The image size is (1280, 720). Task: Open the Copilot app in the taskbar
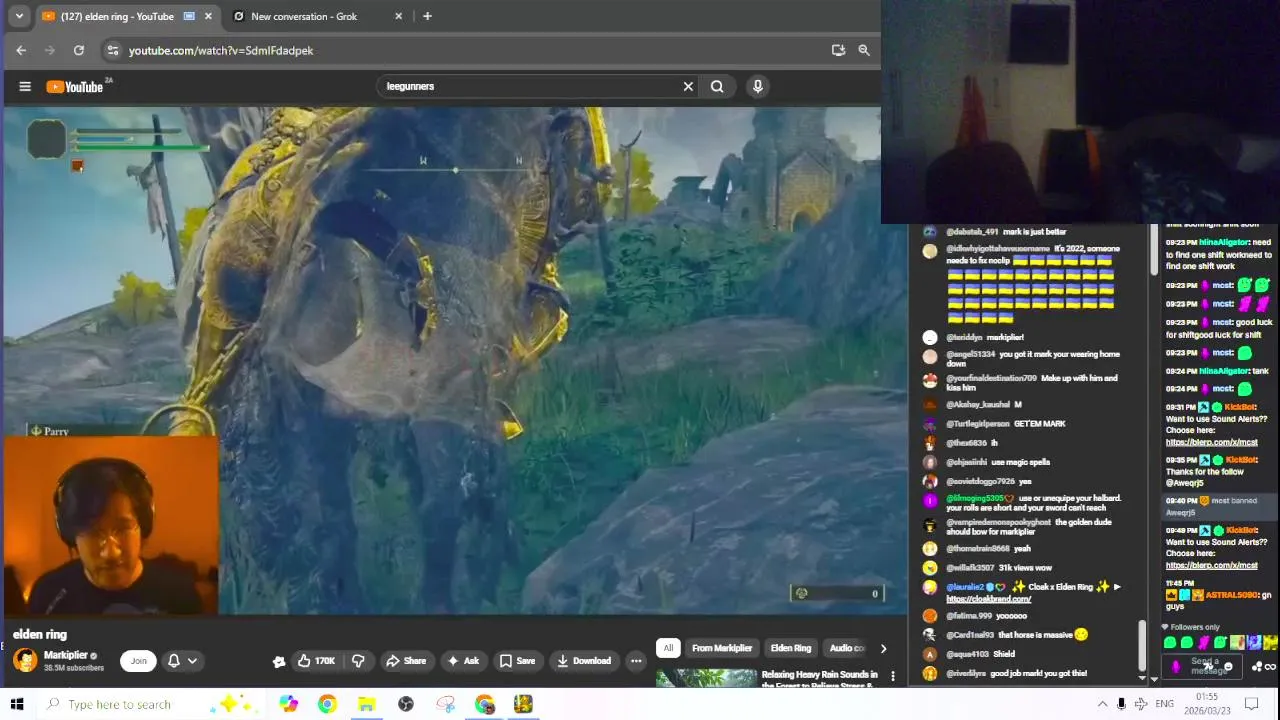tap(288, 704)
